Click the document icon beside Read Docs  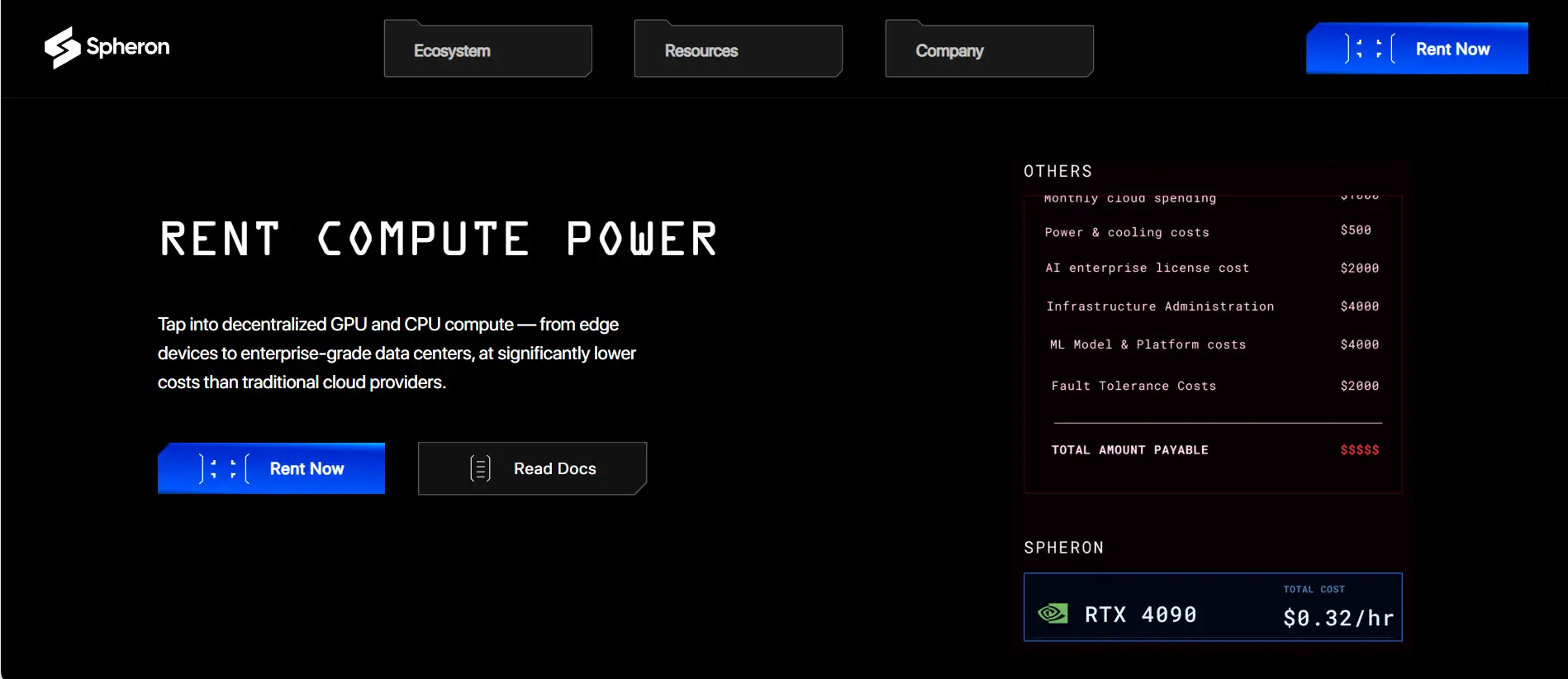480,468
